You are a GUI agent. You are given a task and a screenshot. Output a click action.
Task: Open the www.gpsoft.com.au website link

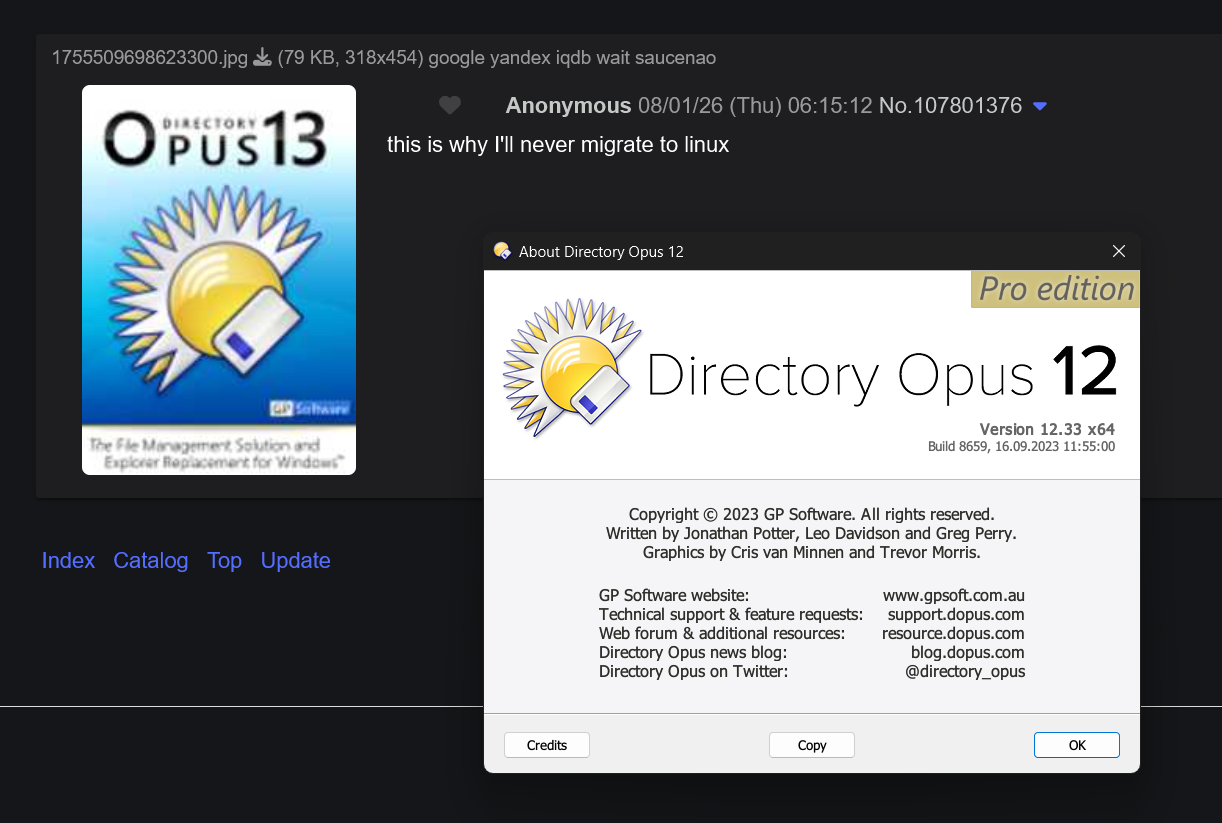(954, 595)
